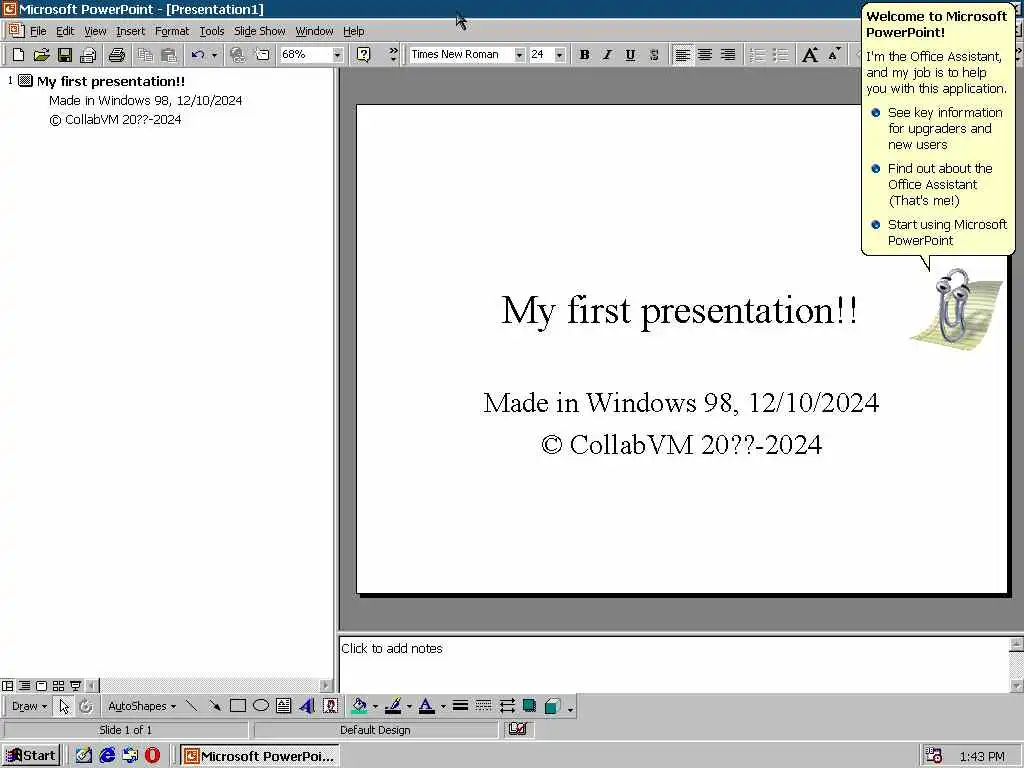Decrease font size with small A
The width and height of the screenshot is (1024, 768).
[834, 55]
